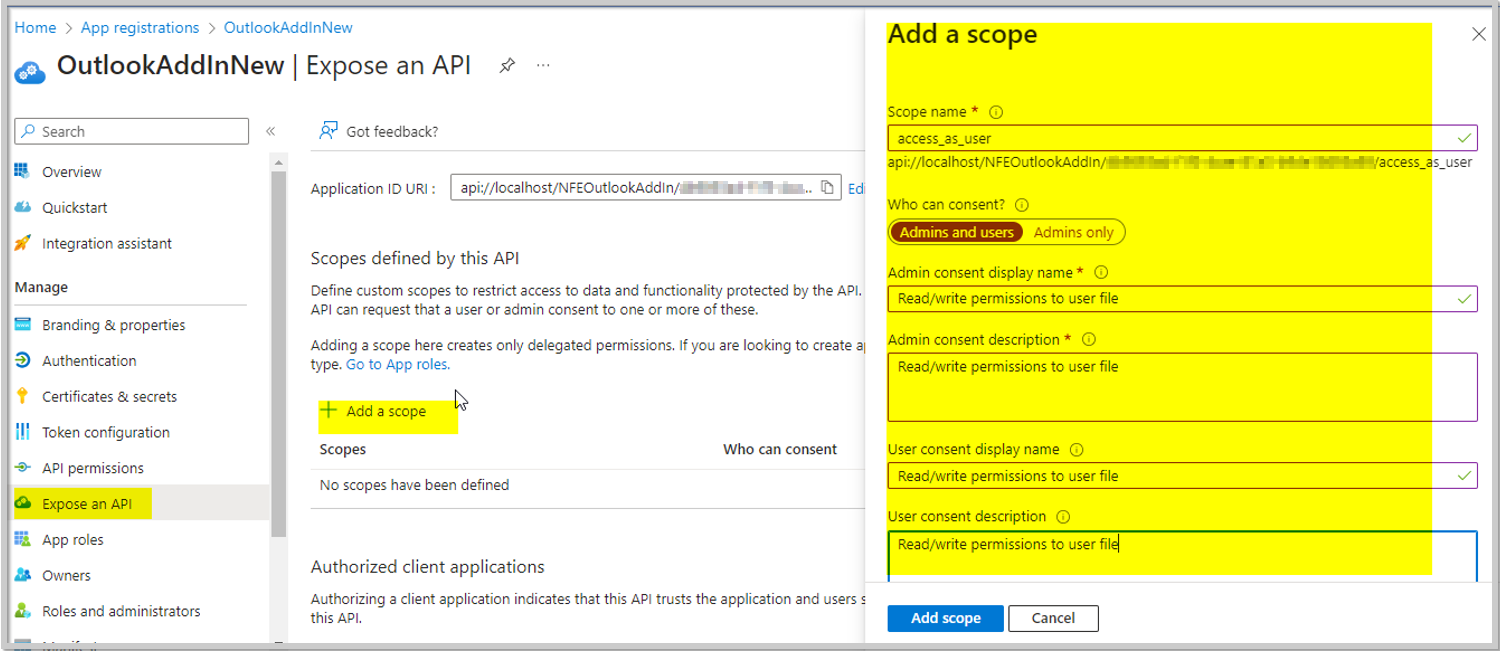
Task: Click the Add scope button
Action: tap(945, 618)
